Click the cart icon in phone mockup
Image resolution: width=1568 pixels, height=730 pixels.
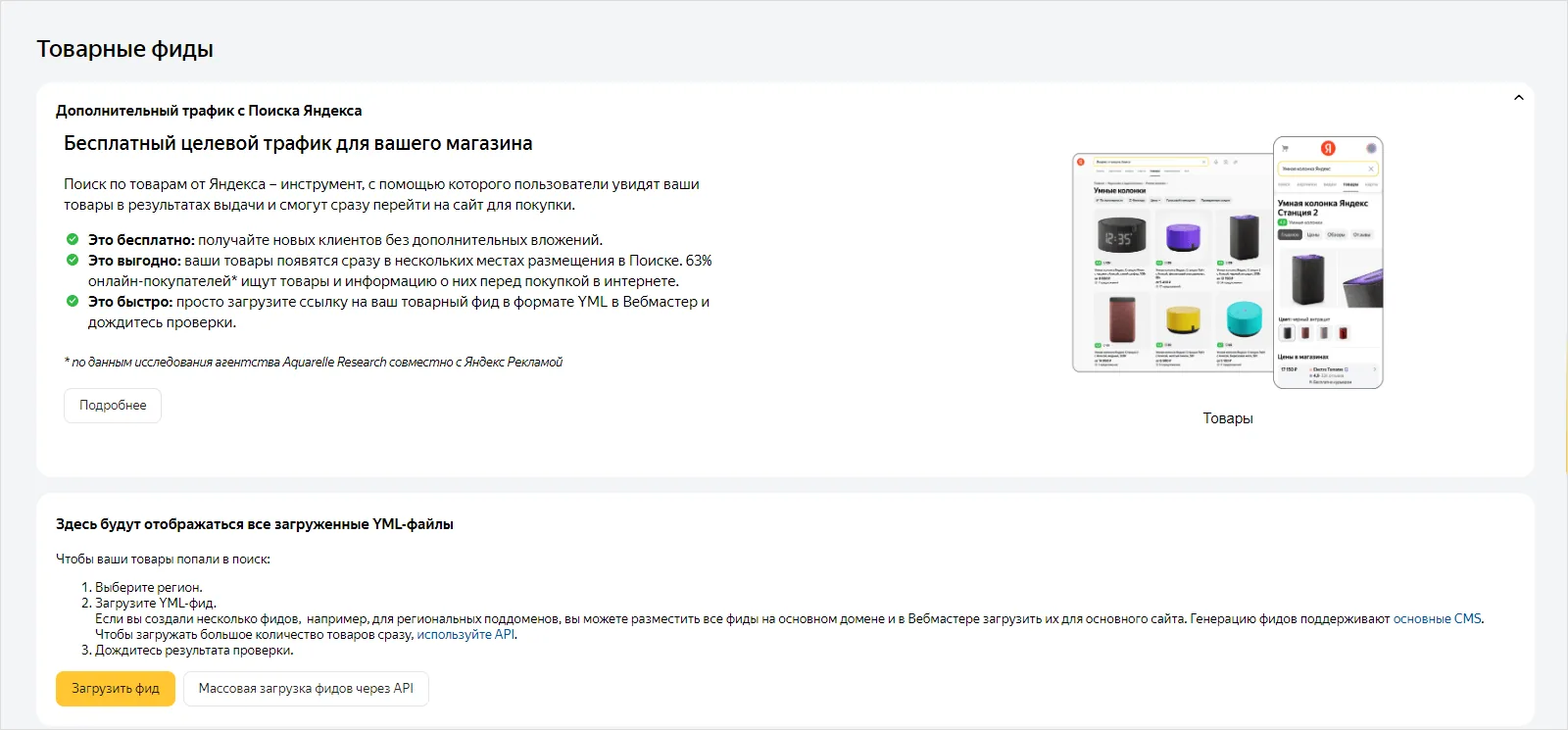[1285, 148]
